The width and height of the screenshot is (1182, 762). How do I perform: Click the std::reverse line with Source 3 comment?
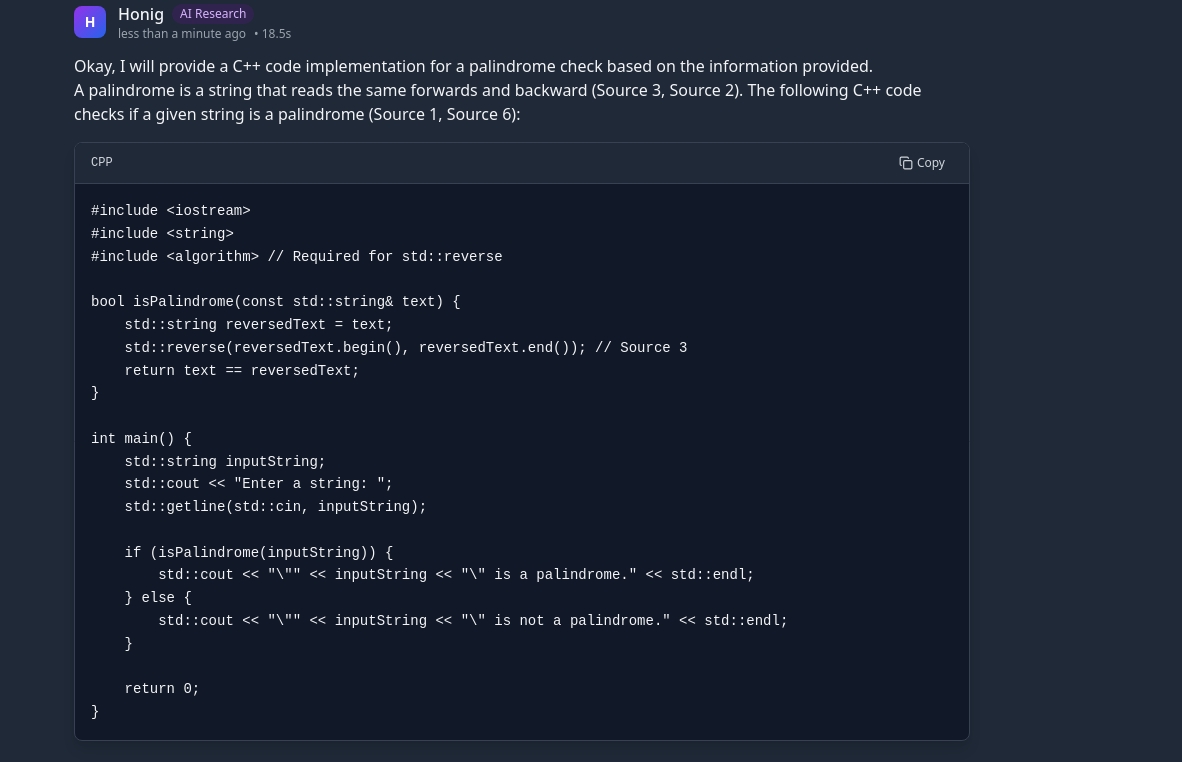pyautogui.click(x=405, y=348)
